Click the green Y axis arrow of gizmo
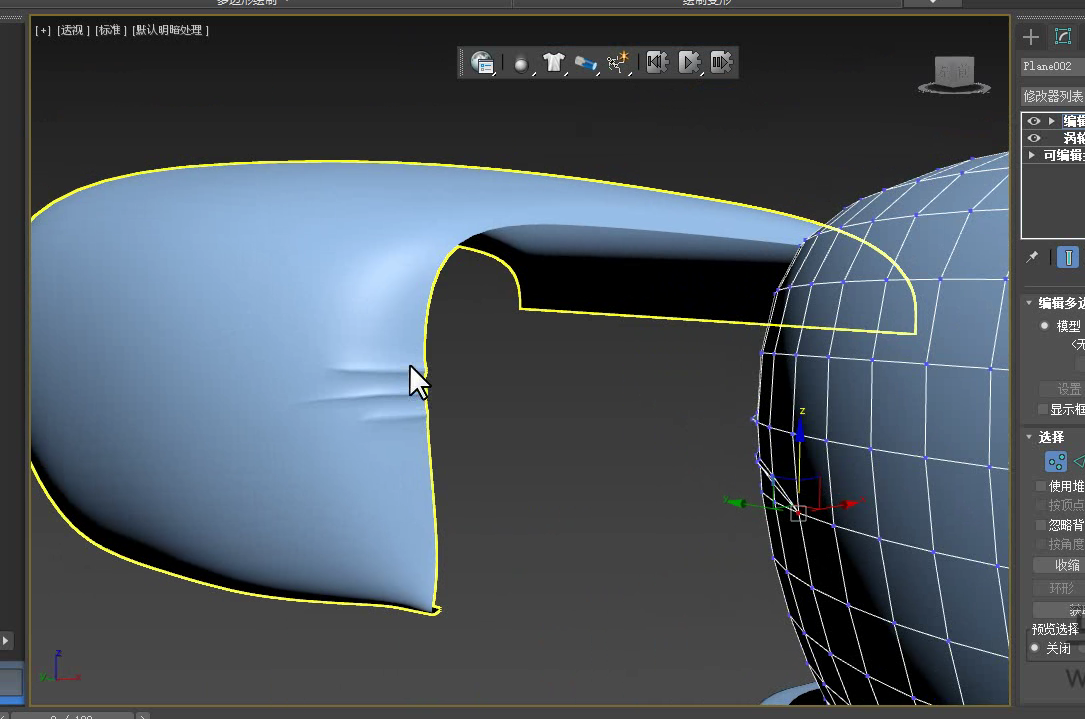The image size is (1085, 719). 736,502
